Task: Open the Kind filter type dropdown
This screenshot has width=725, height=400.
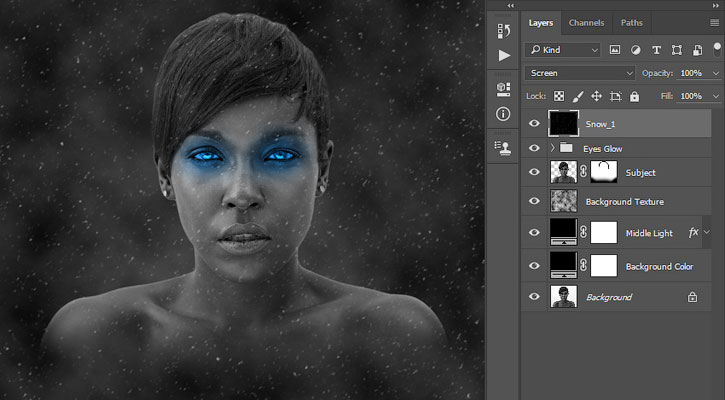Action: (x=563, y=50)
